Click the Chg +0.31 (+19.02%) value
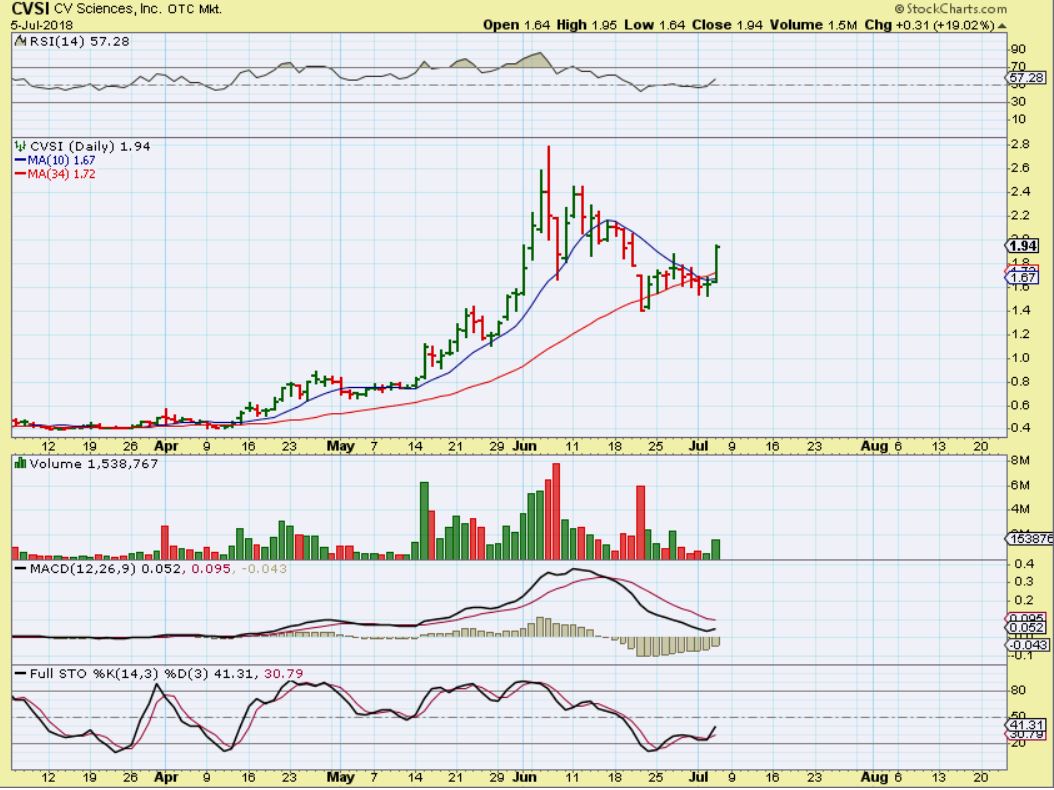 [929, 25]
